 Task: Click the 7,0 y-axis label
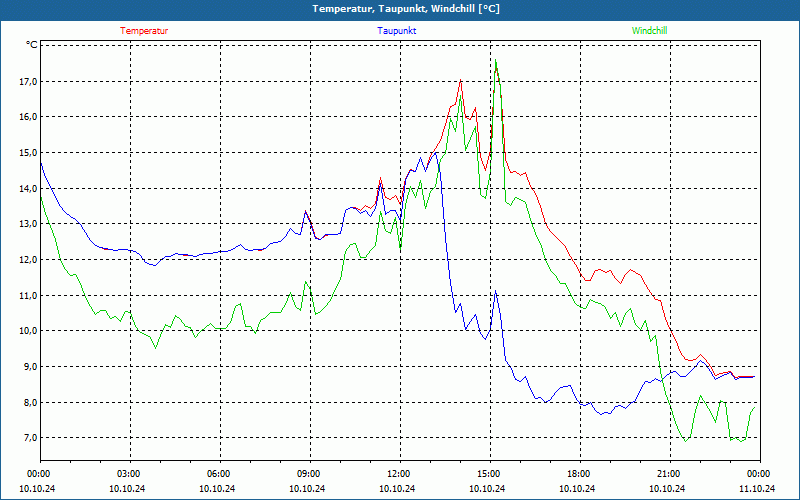pyautogui.click(x=28, y=438)
